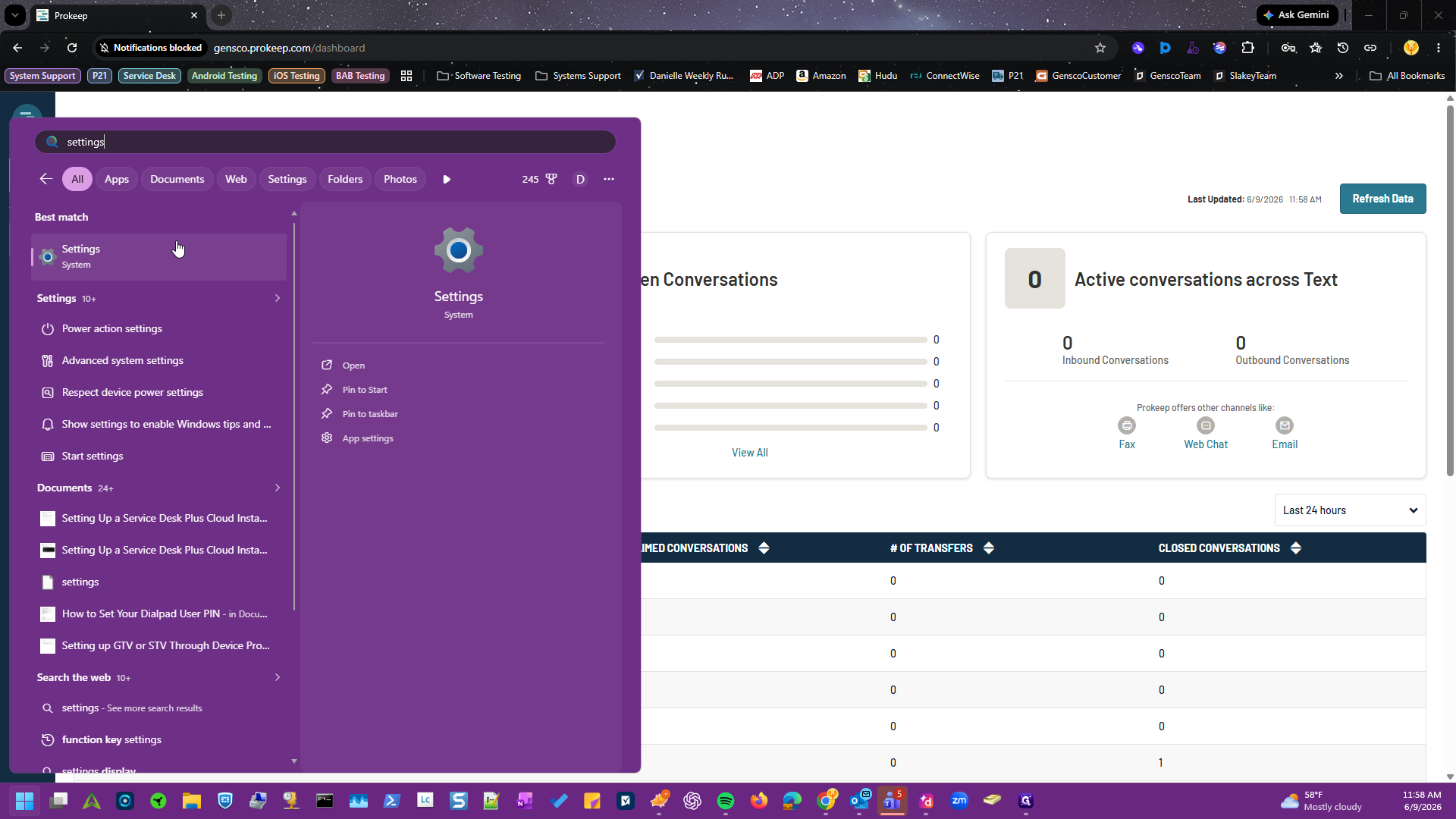
Task: Click the Email channel icon
Action: (x=1285, y=425)
